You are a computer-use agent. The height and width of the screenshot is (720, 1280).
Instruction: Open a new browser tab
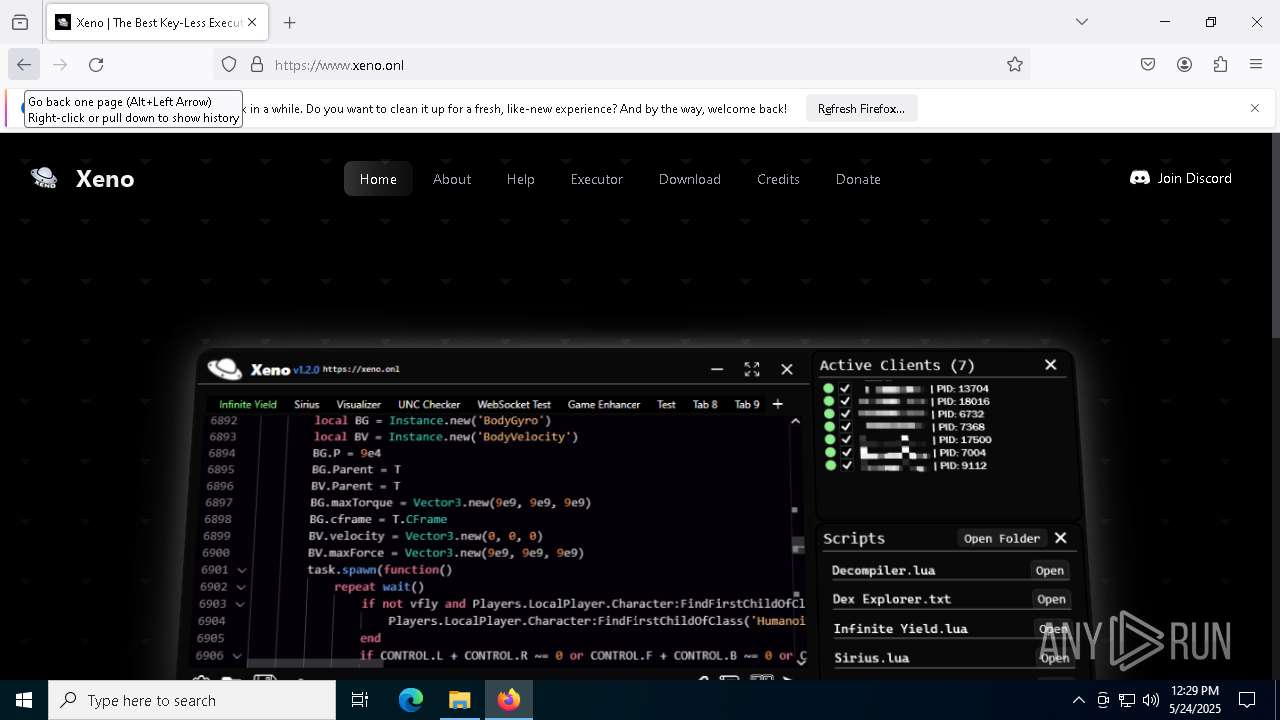(x=290, y=22)
